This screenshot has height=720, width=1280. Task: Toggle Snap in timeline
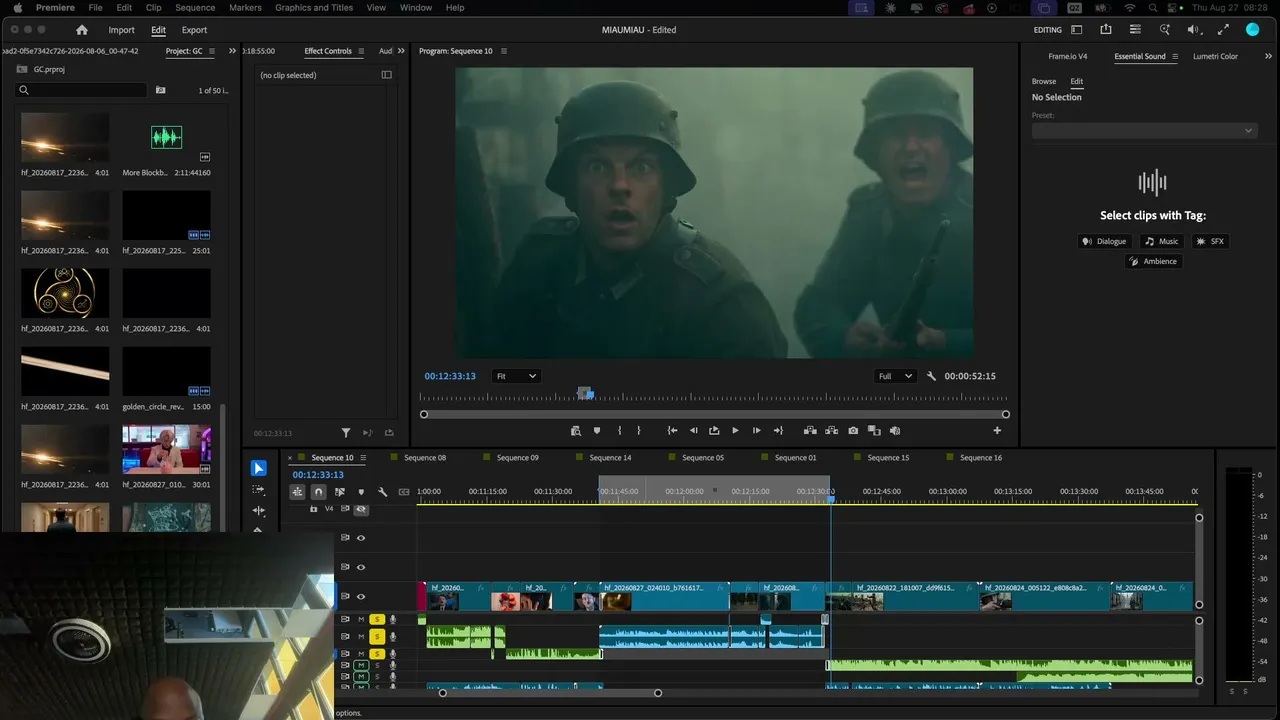(x=318, y=492)
